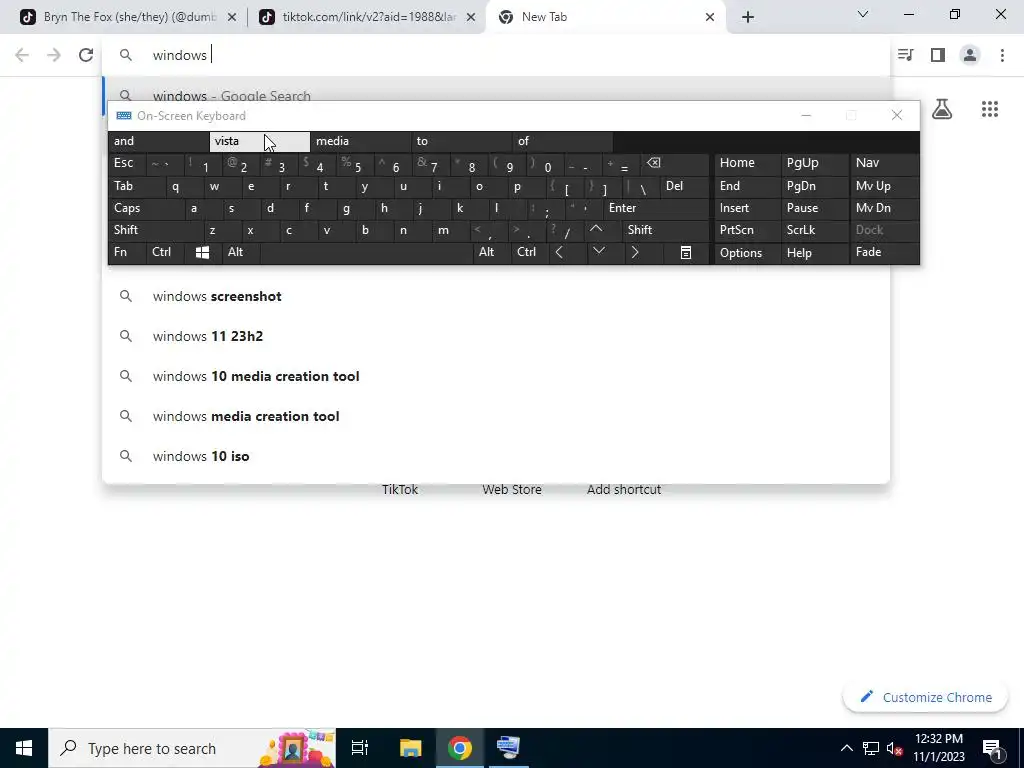The width and height of the screenshot is (1024, 768).
Task: Click the context menu key on keyboard
Action: [686, 252]
